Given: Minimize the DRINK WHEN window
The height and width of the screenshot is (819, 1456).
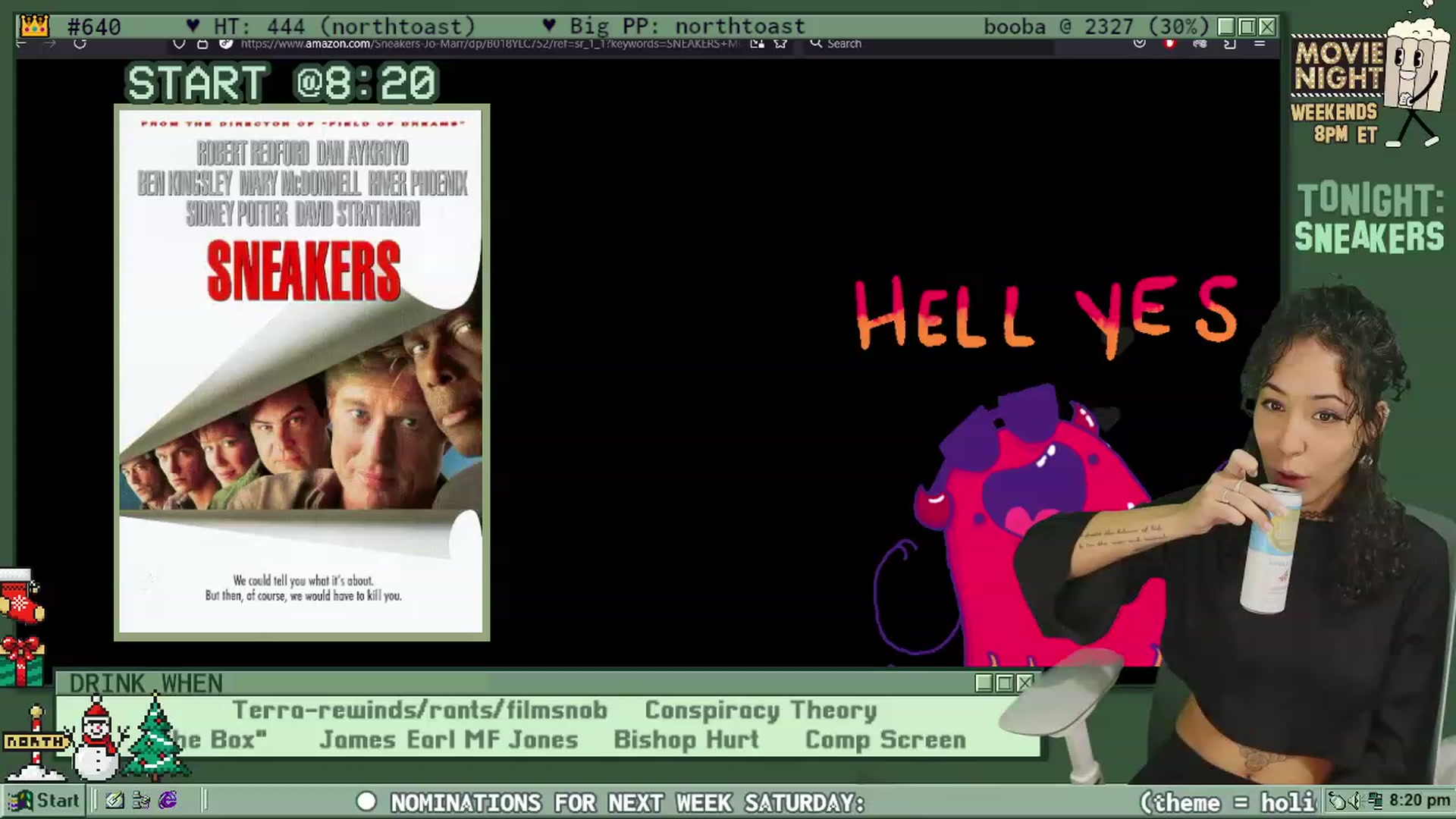Looking at the screenshot, I should (x=984, y=683).
